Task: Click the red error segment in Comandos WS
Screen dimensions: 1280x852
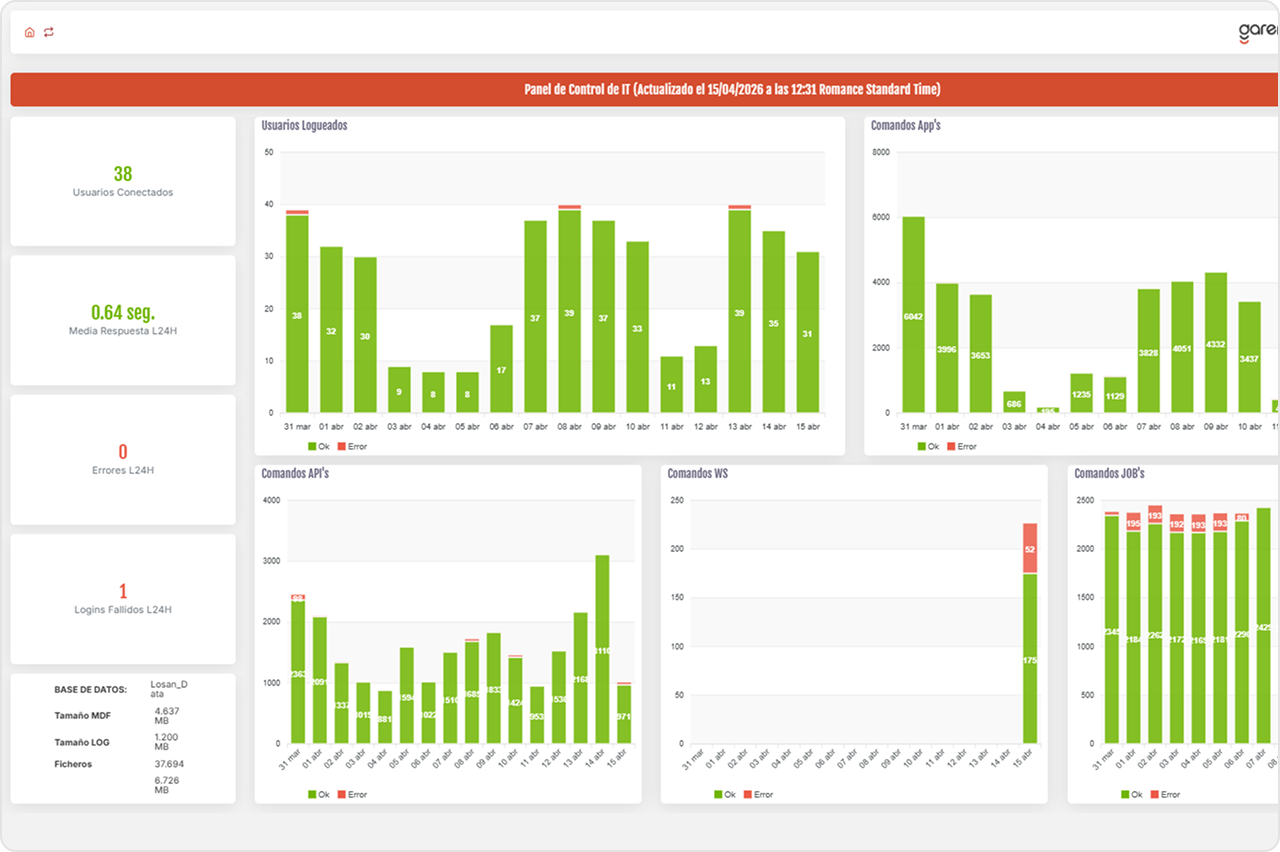Action: 1030,548
